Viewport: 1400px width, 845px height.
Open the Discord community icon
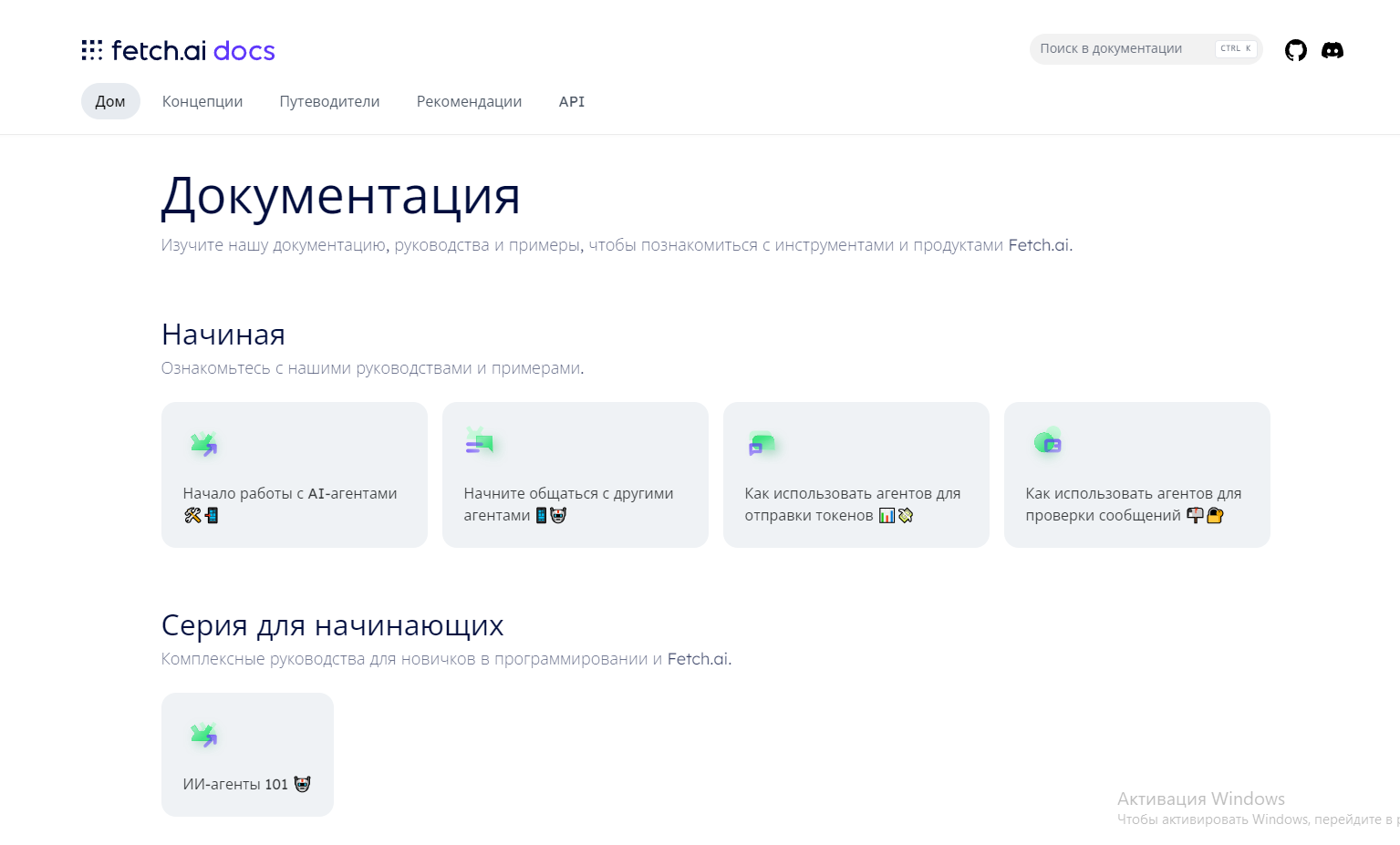click(1333, 50)
